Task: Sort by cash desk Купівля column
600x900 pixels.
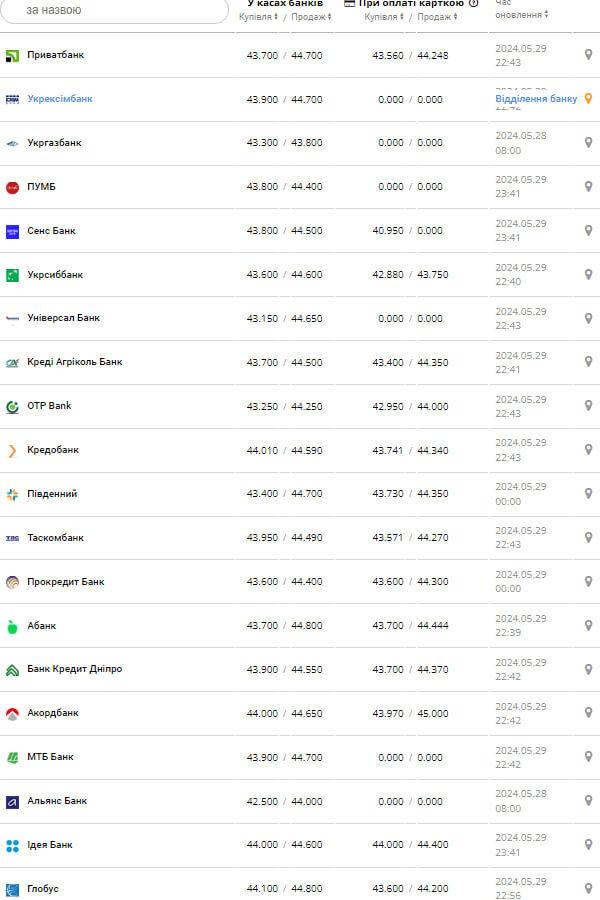Action: pyautogui.click(x=258, y=17)
